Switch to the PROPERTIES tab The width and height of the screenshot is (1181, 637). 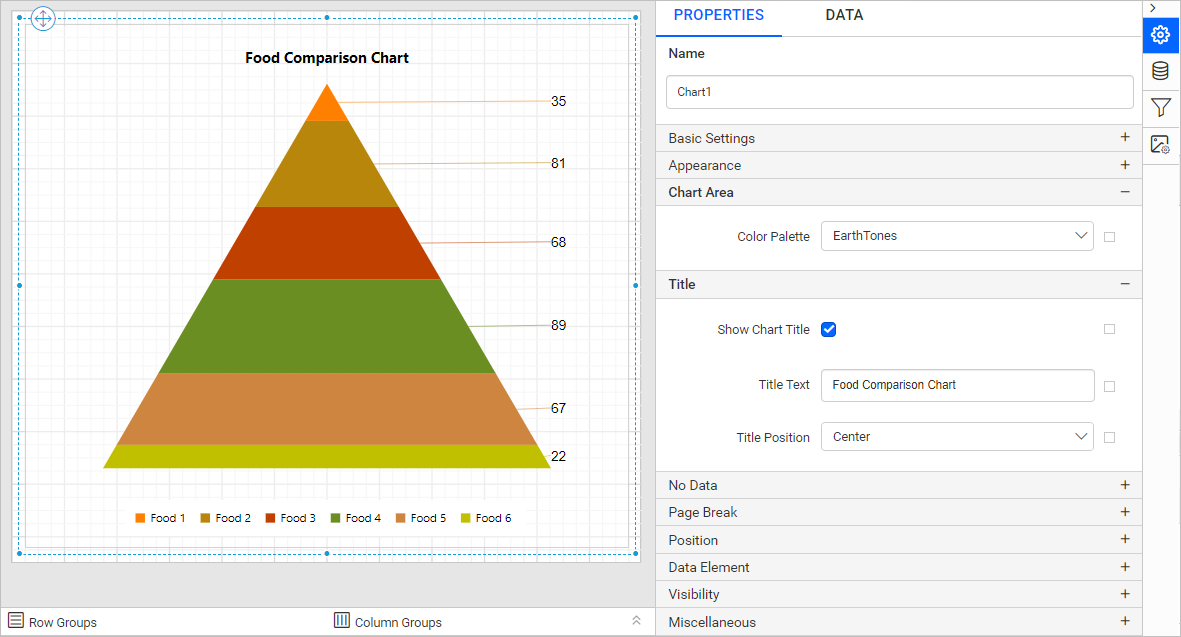coord(719,15)
